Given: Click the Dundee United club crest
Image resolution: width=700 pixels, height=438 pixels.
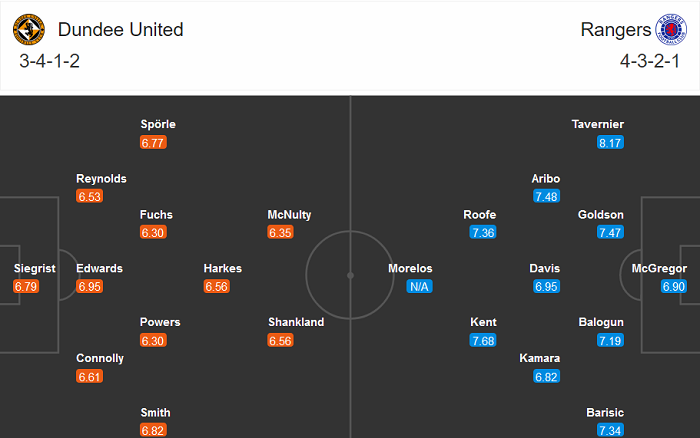Looking at the screenshot, I should pyautogui.click(x=29, y=30).
